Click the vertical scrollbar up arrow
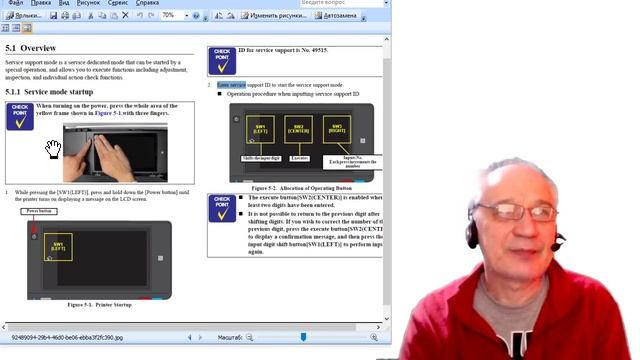The width and height of the screenshot is (640, 360). (387, 39)
